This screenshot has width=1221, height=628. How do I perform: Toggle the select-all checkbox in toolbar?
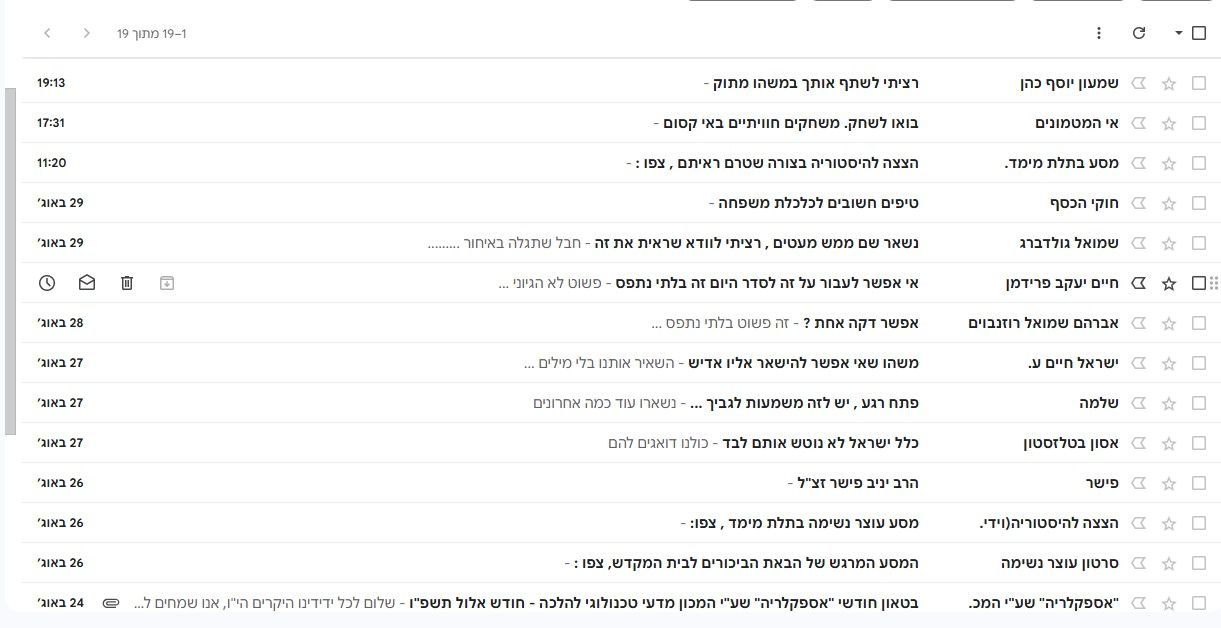pyautogui.click(x=1199, y=33)
